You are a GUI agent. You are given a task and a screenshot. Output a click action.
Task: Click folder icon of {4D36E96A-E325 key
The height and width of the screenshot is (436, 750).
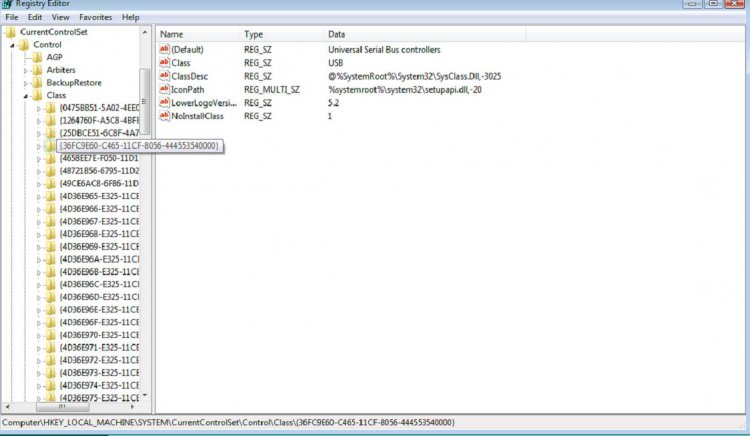51,259
